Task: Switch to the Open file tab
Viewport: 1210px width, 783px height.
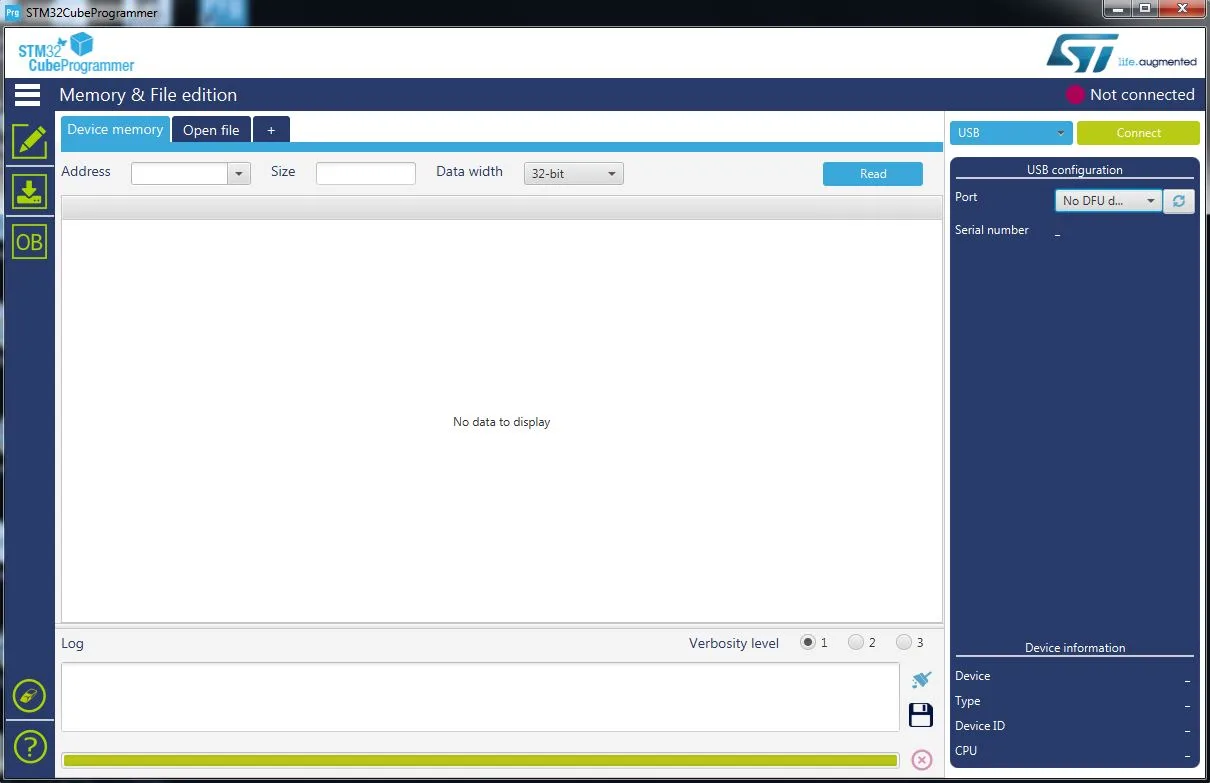Action: (x=211, y=130)
